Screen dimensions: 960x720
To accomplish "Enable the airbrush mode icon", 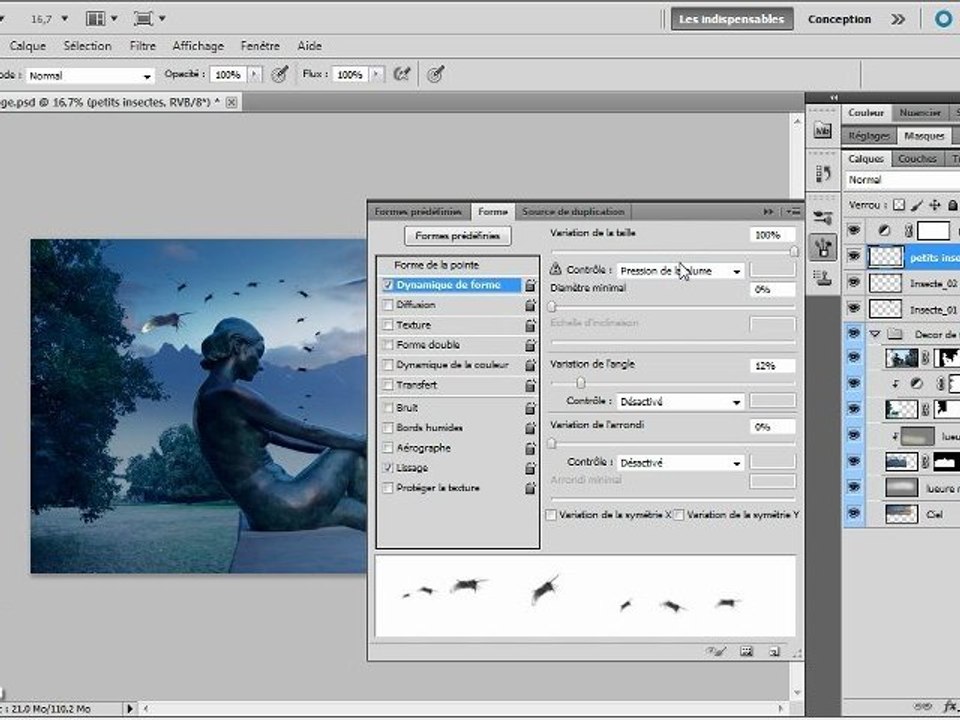I will click(x=402, y=75).
